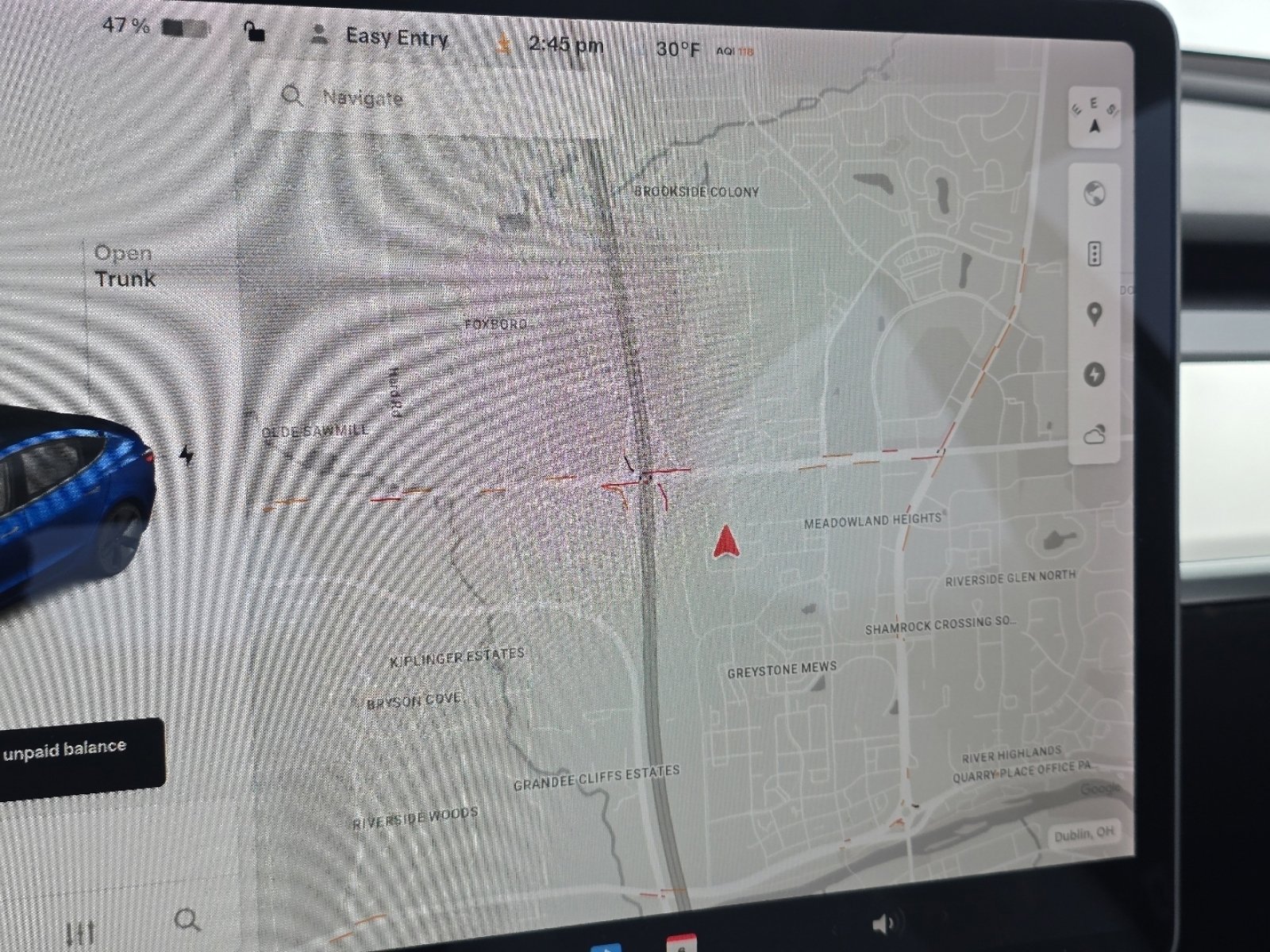Open map pins with the location marker icon
Viewport: 1270px width, 952px height.
point(1095,315)
